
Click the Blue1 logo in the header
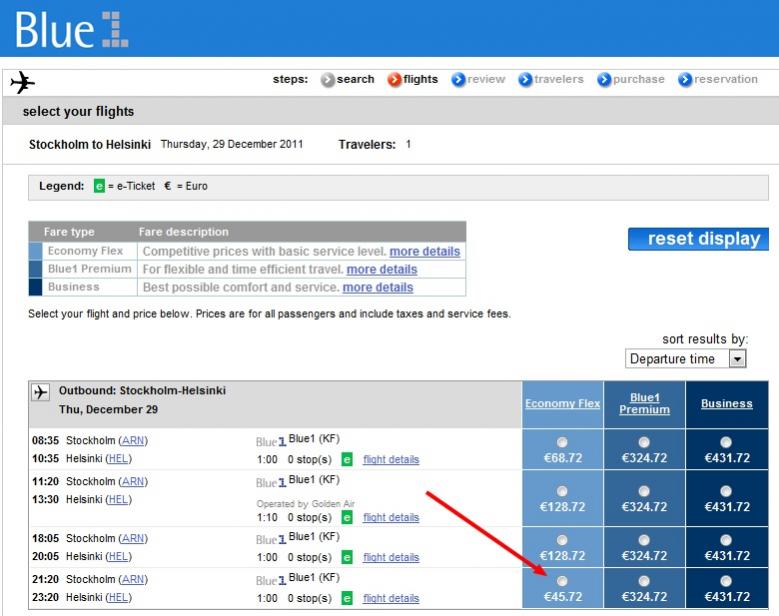coord(72,29)
